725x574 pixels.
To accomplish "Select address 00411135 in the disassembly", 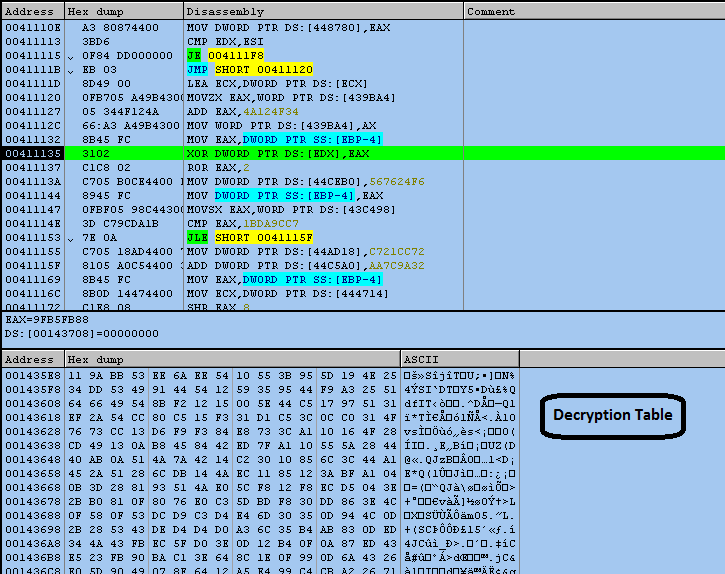I will 33,154.
